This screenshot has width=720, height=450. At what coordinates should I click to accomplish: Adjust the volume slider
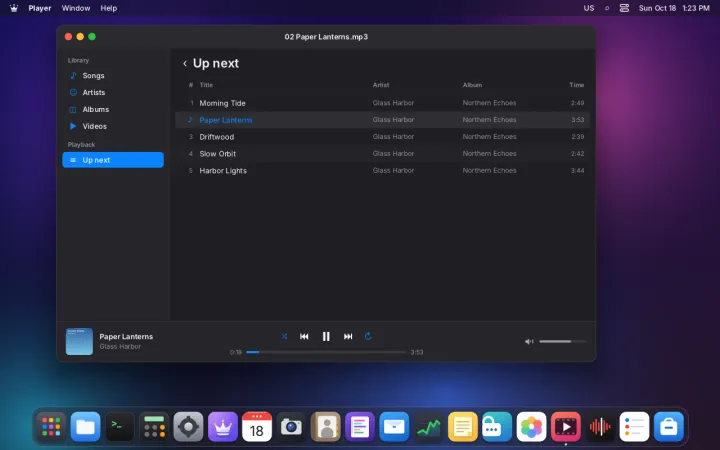tap(562, 342)
